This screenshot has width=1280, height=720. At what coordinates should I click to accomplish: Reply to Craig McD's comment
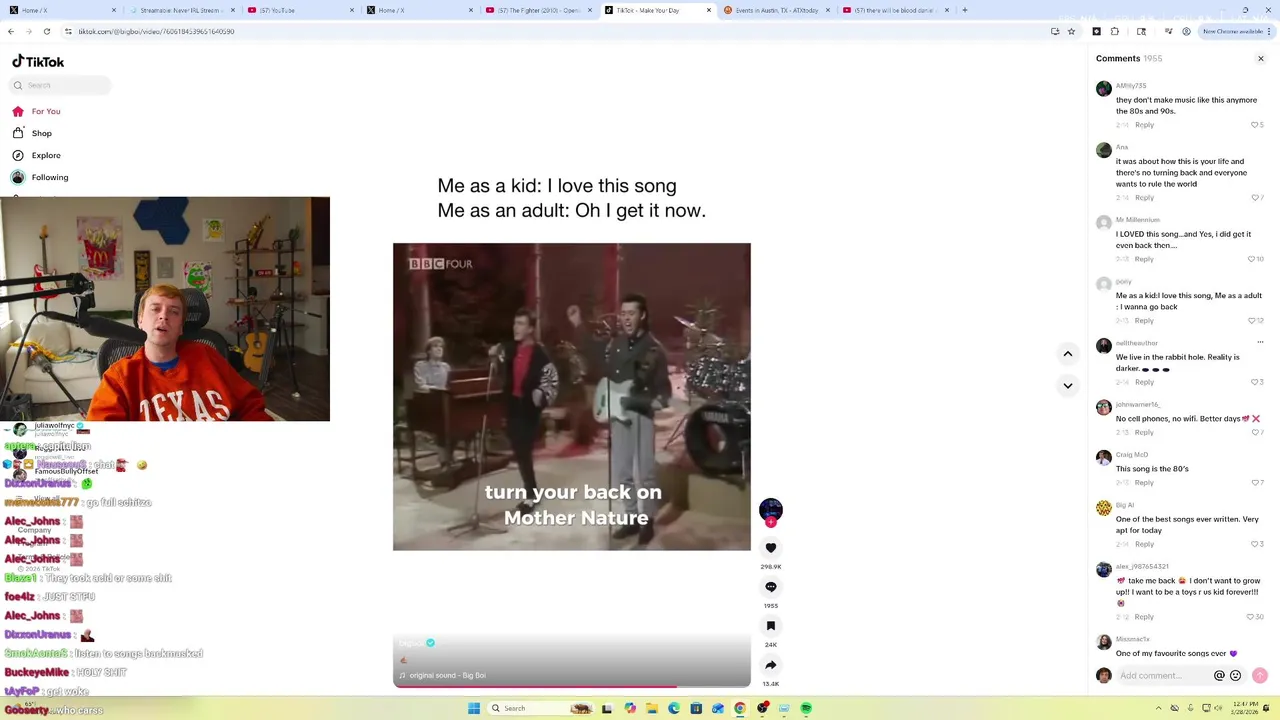coord(1144,483)
